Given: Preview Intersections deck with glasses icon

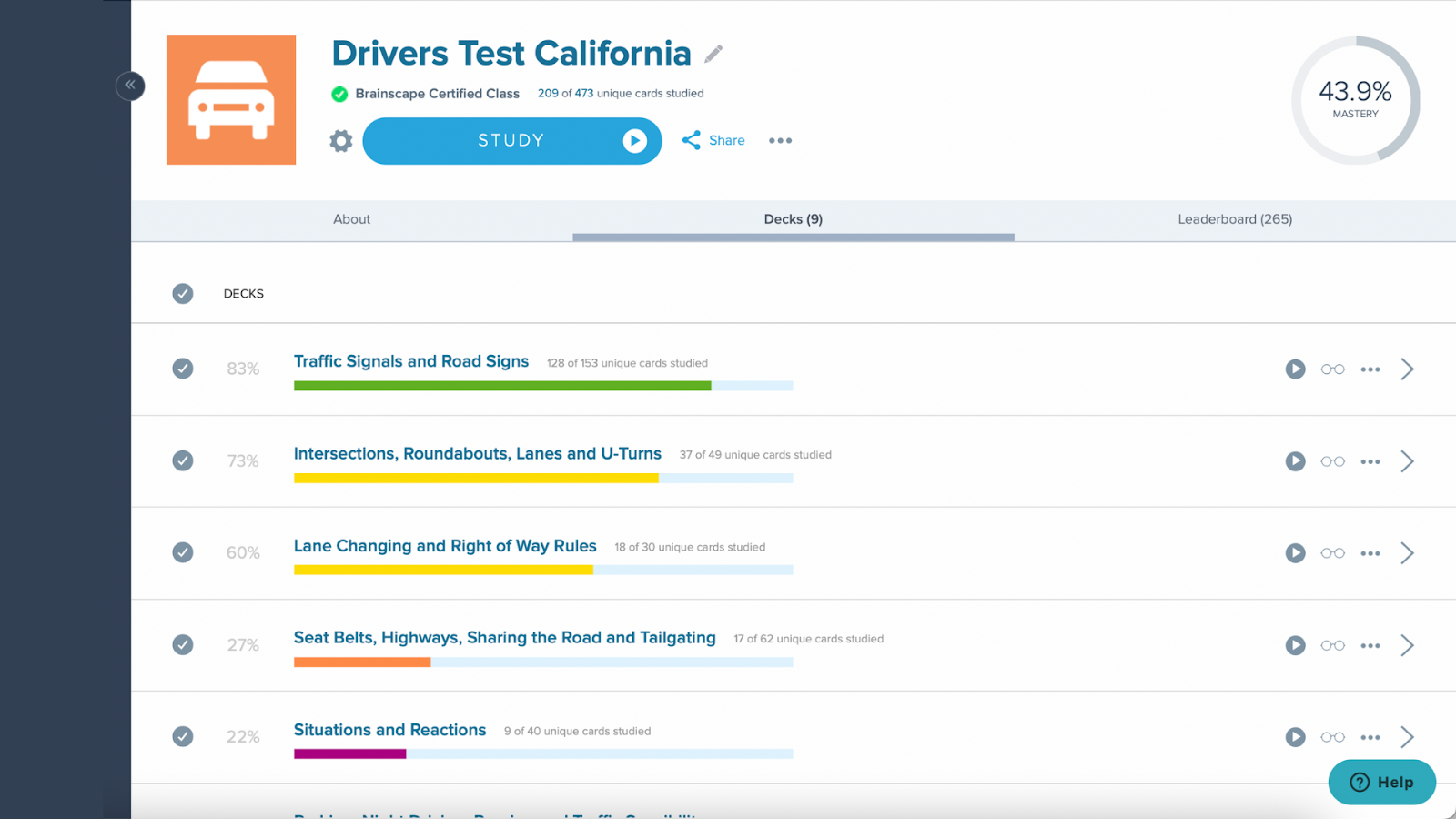Looking at the screenshot, I should click(x=1332, y=461).
